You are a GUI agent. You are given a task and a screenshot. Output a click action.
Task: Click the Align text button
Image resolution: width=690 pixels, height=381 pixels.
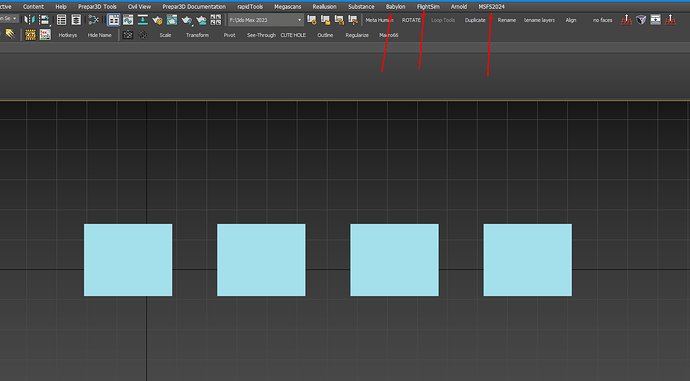(571, 20)
